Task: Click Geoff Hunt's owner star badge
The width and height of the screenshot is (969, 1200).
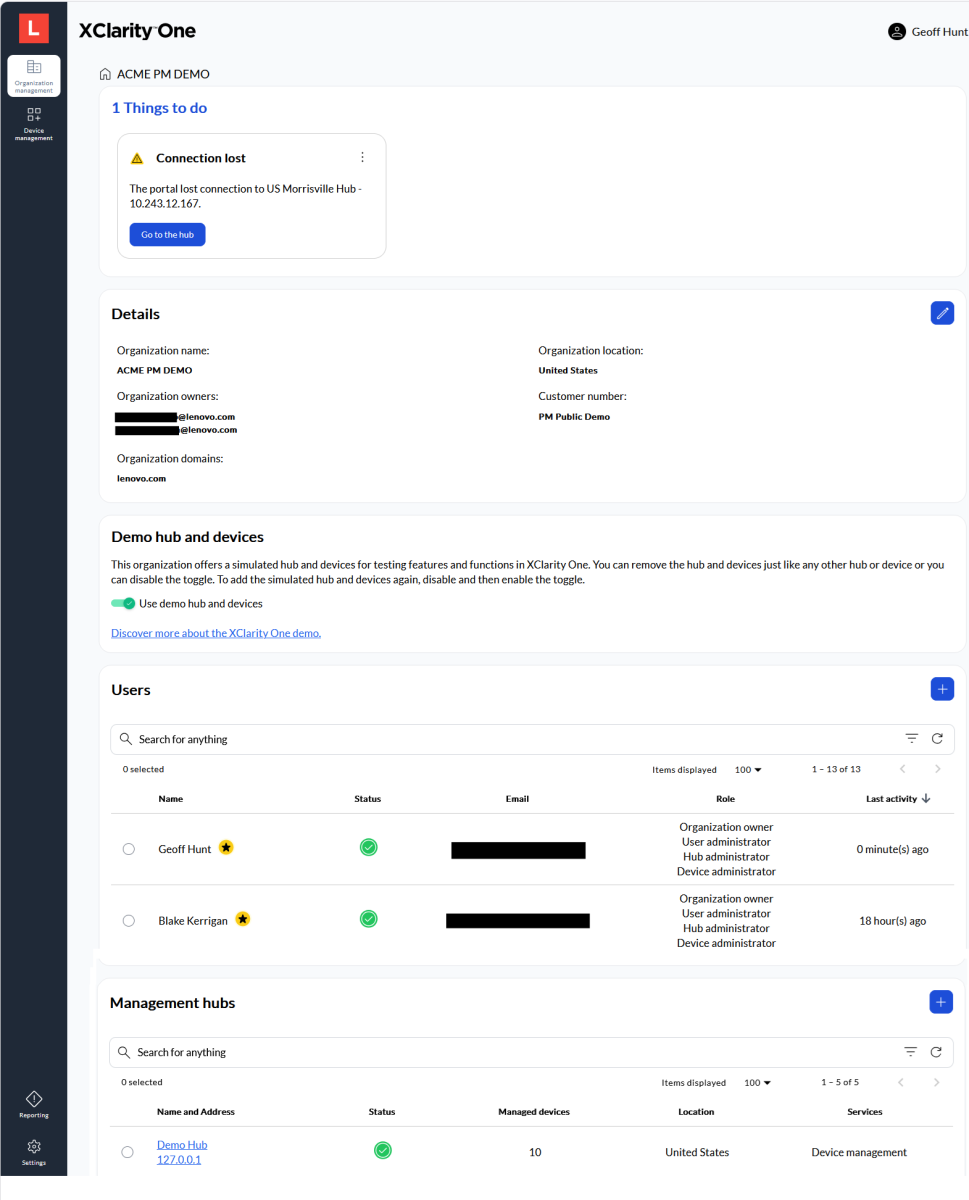Action: pyautogui.click(x=226, y=848)
